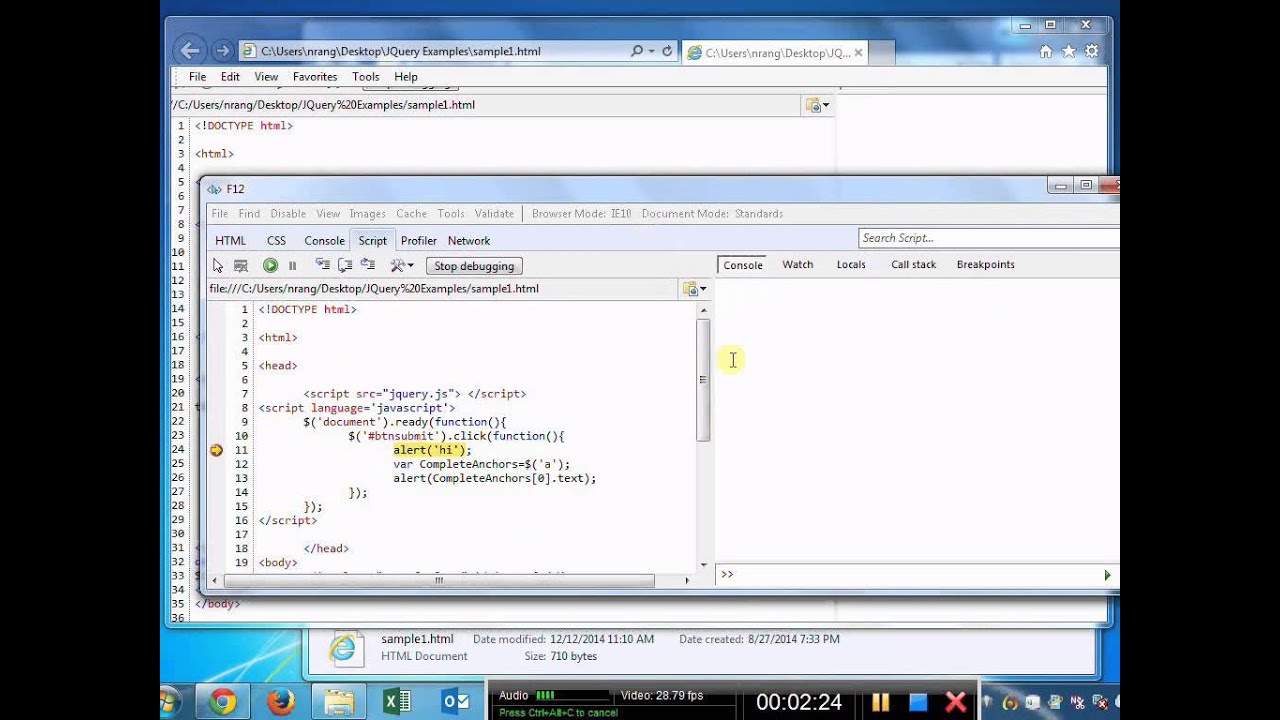This screenshot has height=720, width=1280.
Task: Switch to the HTML tab
Action: (x=230, y=241)
